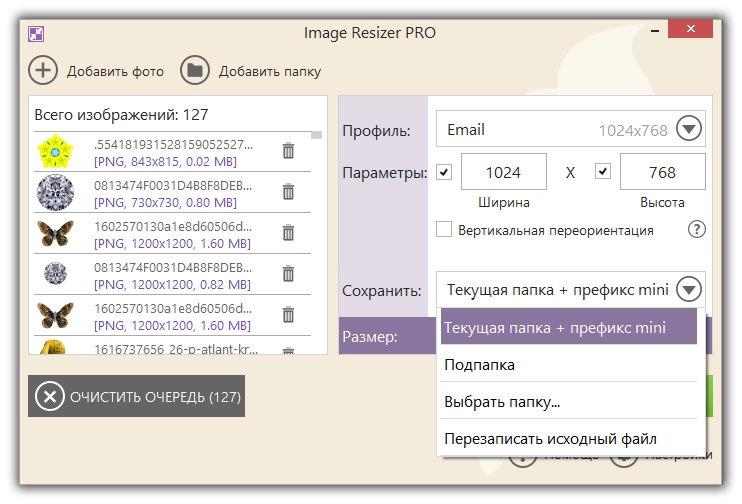Click the Add photo plus icon
The height and width of the screenshot is (504, 742).
[x=43, y=71]
